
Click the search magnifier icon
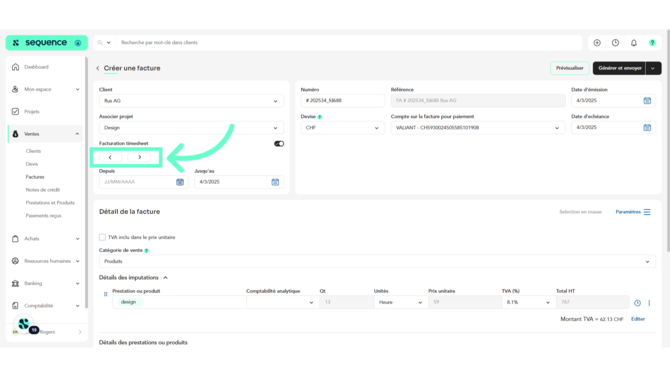(100, 43)
